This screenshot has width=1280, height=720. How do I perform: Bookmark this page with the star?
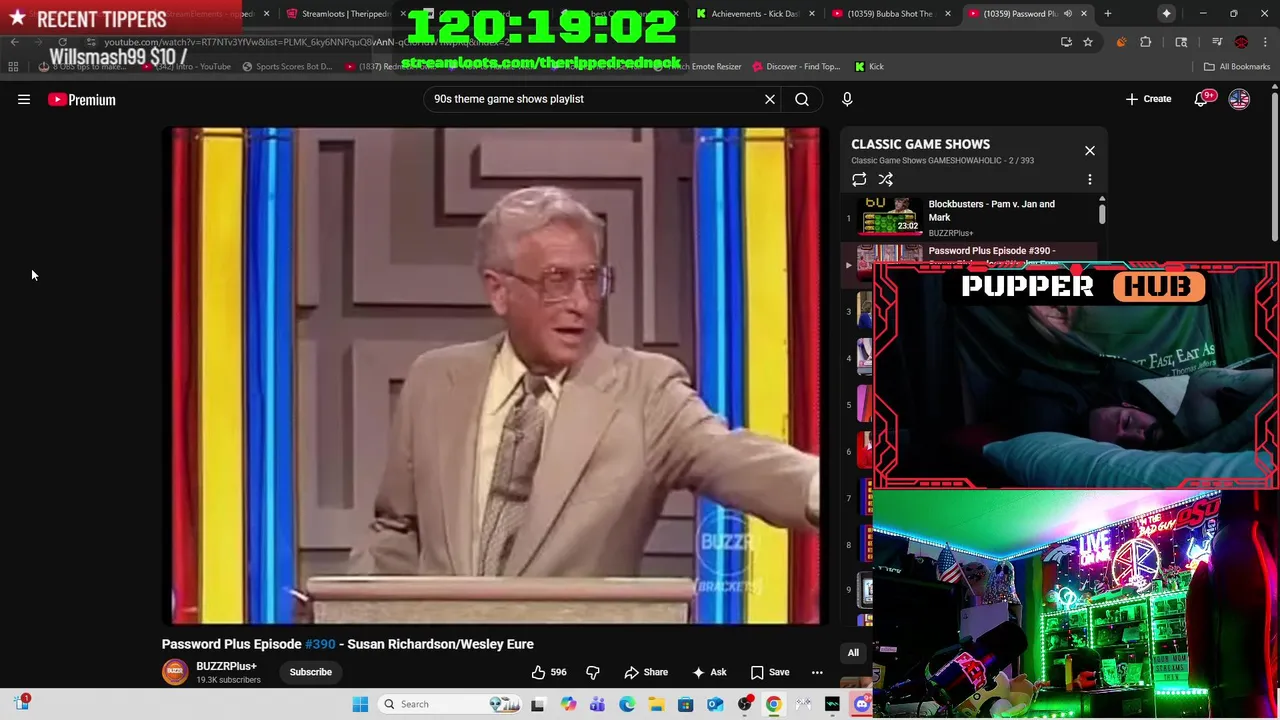click(x=1088, y=42)
